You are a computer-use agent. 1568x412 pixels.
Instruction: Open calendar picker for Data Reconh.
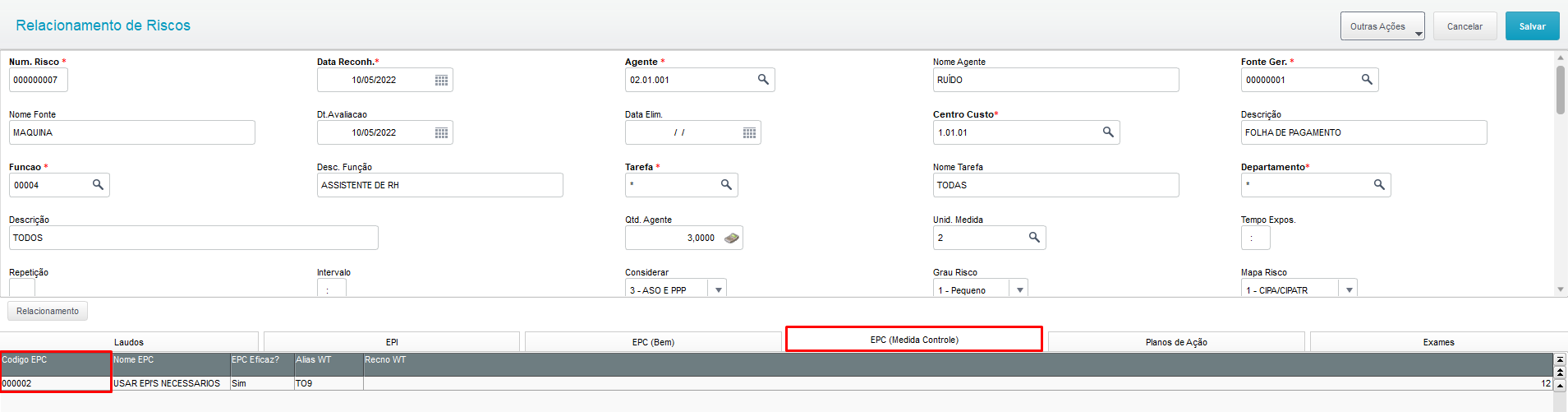(x=441, y=80)
